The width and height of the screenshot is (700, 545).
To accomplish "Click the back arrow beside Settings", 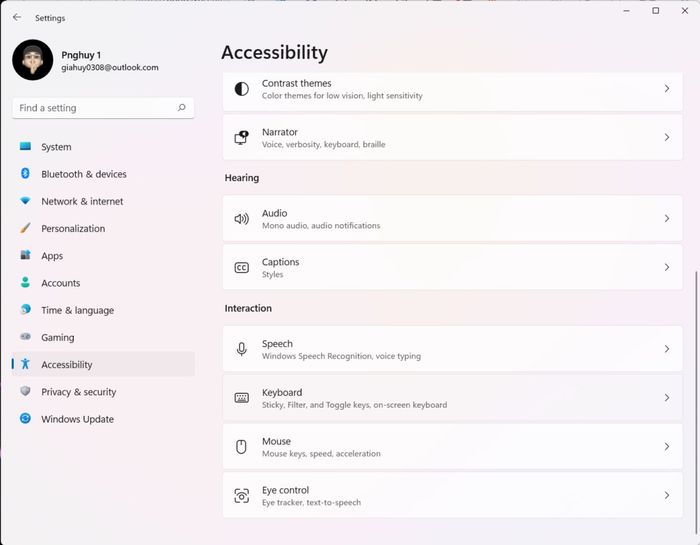I will coord(17,17).
